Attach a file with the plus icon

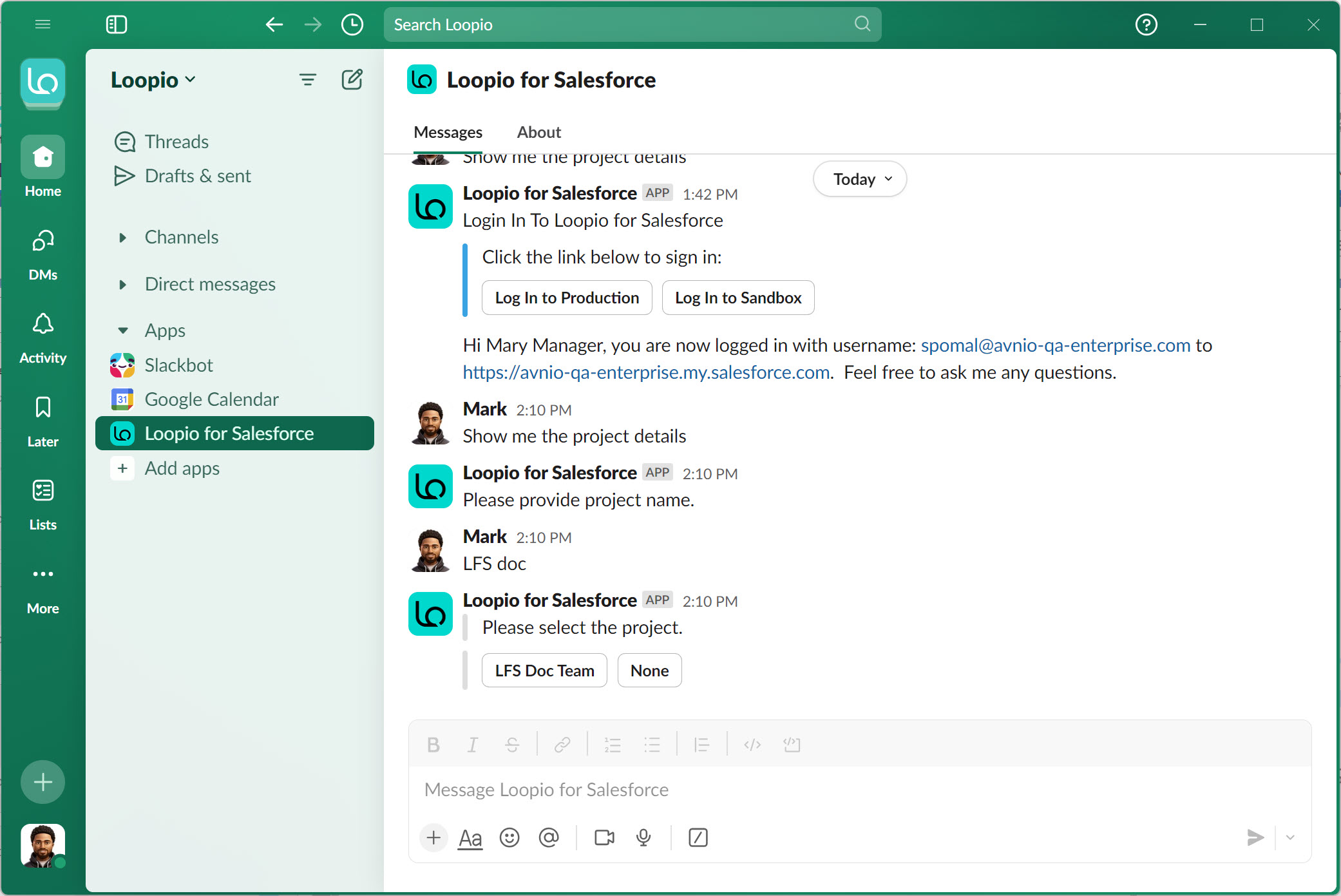pyautogui.click(x=433, y=837)
